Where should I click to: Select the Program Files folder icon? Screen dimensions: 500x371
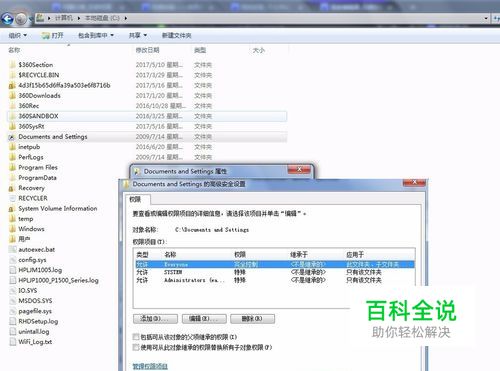click(x=12, y=167)
